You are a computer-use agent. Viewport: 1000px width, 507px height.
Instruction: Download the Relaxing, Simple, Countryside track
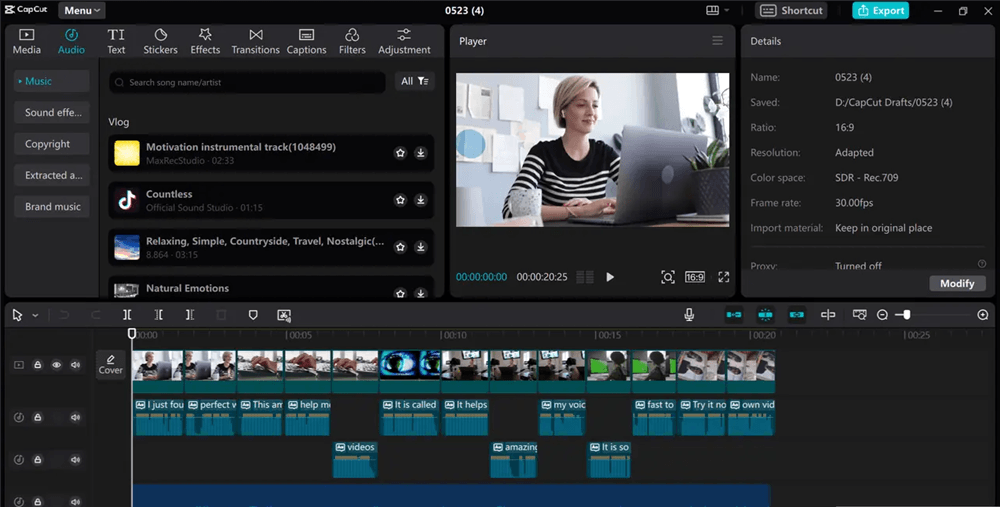point(421,247)
